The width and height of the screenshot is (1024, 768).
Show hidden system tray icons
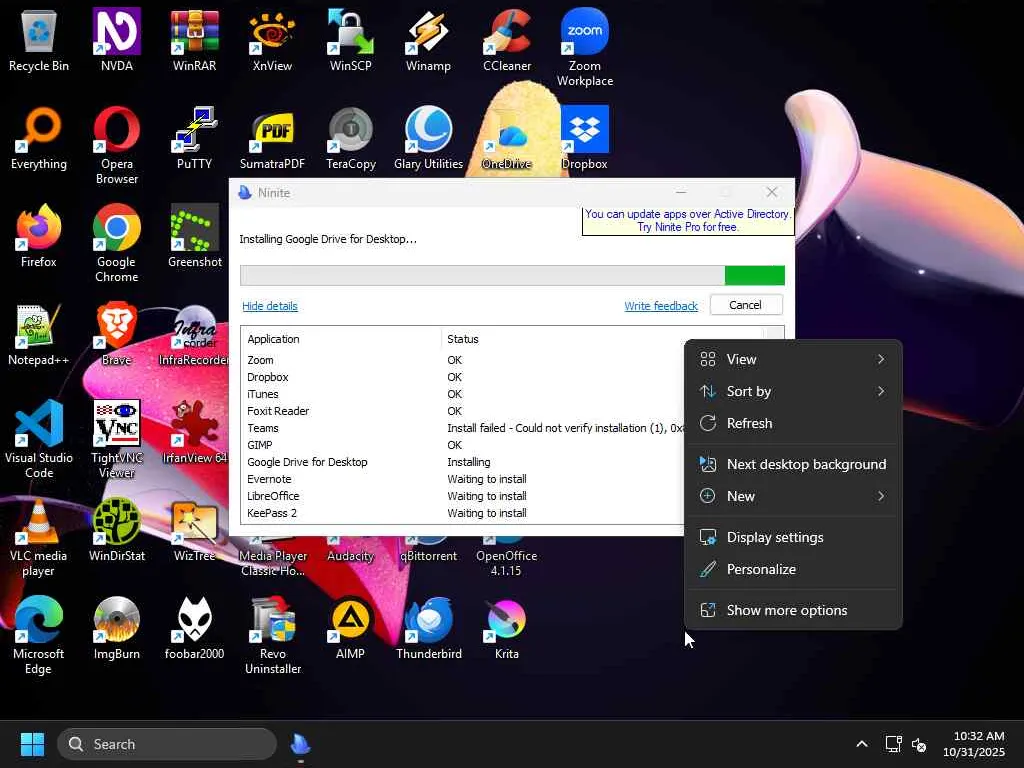coord(862,744)
